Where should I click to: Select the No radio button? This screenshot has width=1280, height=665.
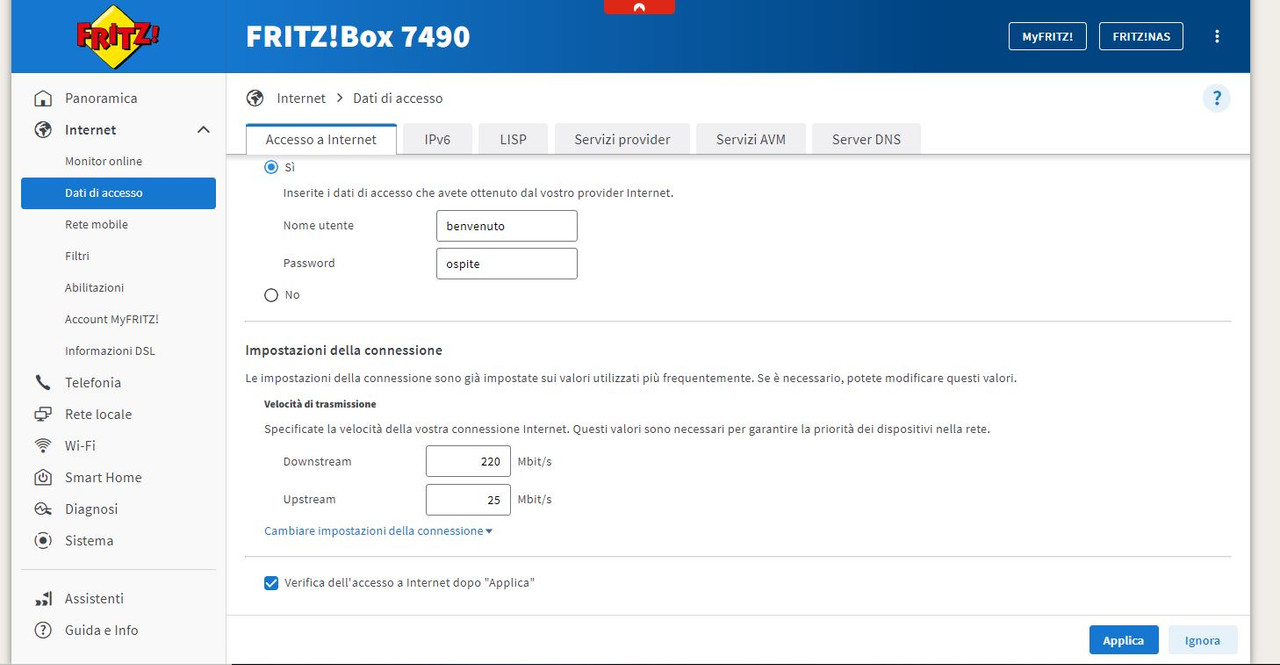[x=271, y=295]
